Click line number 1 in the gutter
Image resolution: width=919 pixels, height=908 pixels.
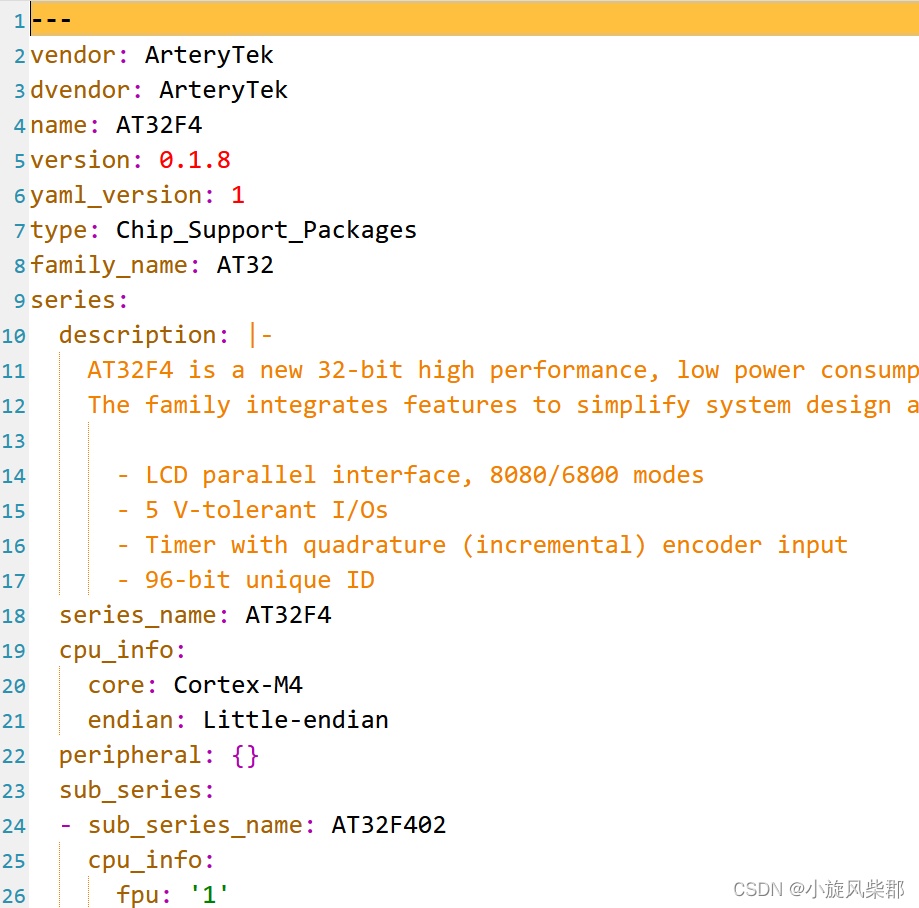click(19, 22)
